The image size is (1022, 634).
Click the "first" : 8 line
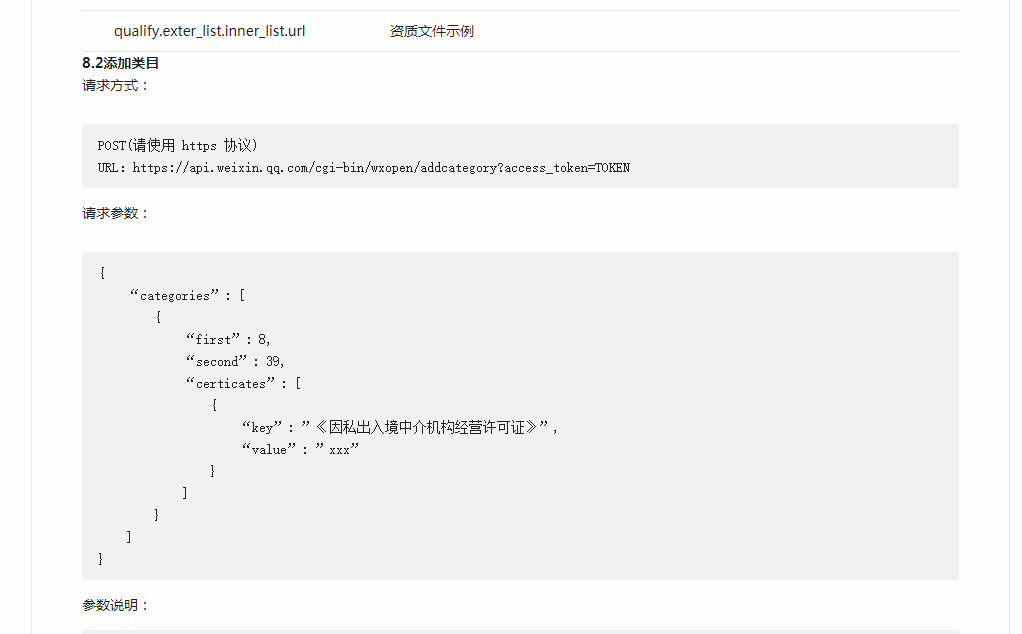(x=228, y=340)
